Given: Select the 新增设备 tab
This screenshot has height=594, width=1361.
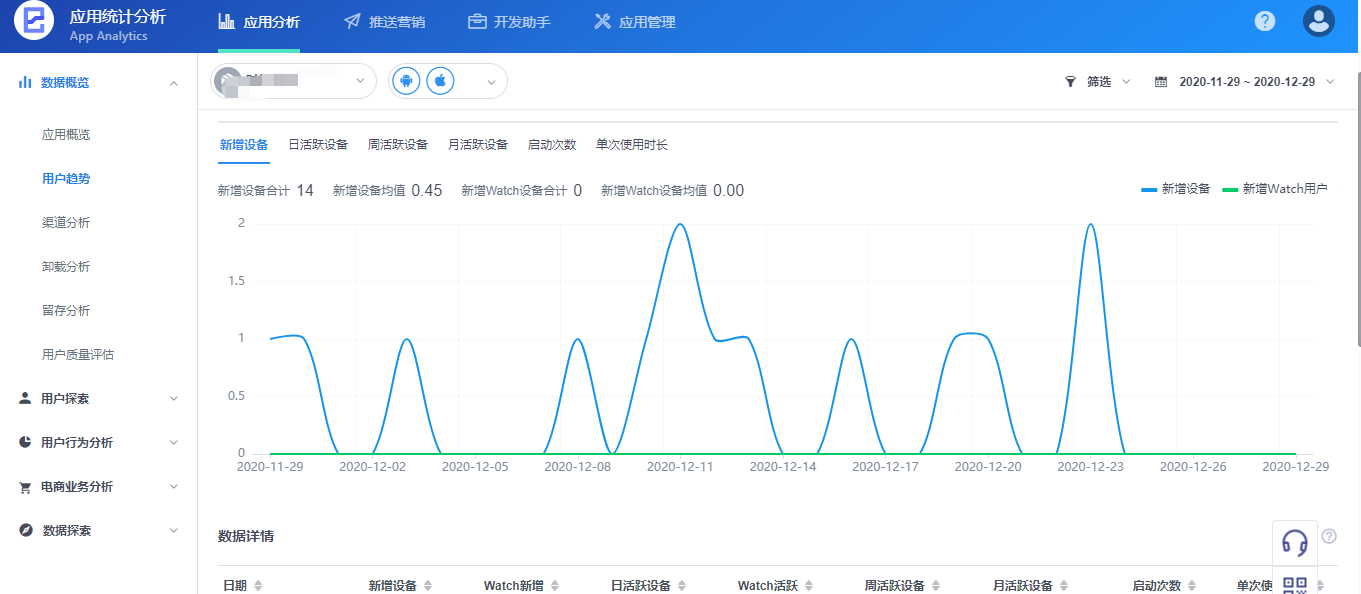Looking at the screenshot, I should tap(244, 145).
